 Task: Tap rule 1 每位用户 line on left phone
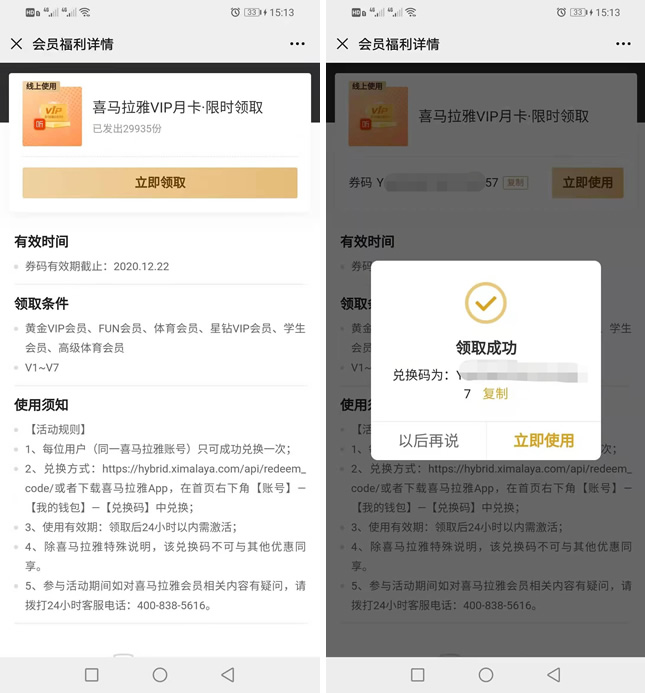(x=158, y=449)
